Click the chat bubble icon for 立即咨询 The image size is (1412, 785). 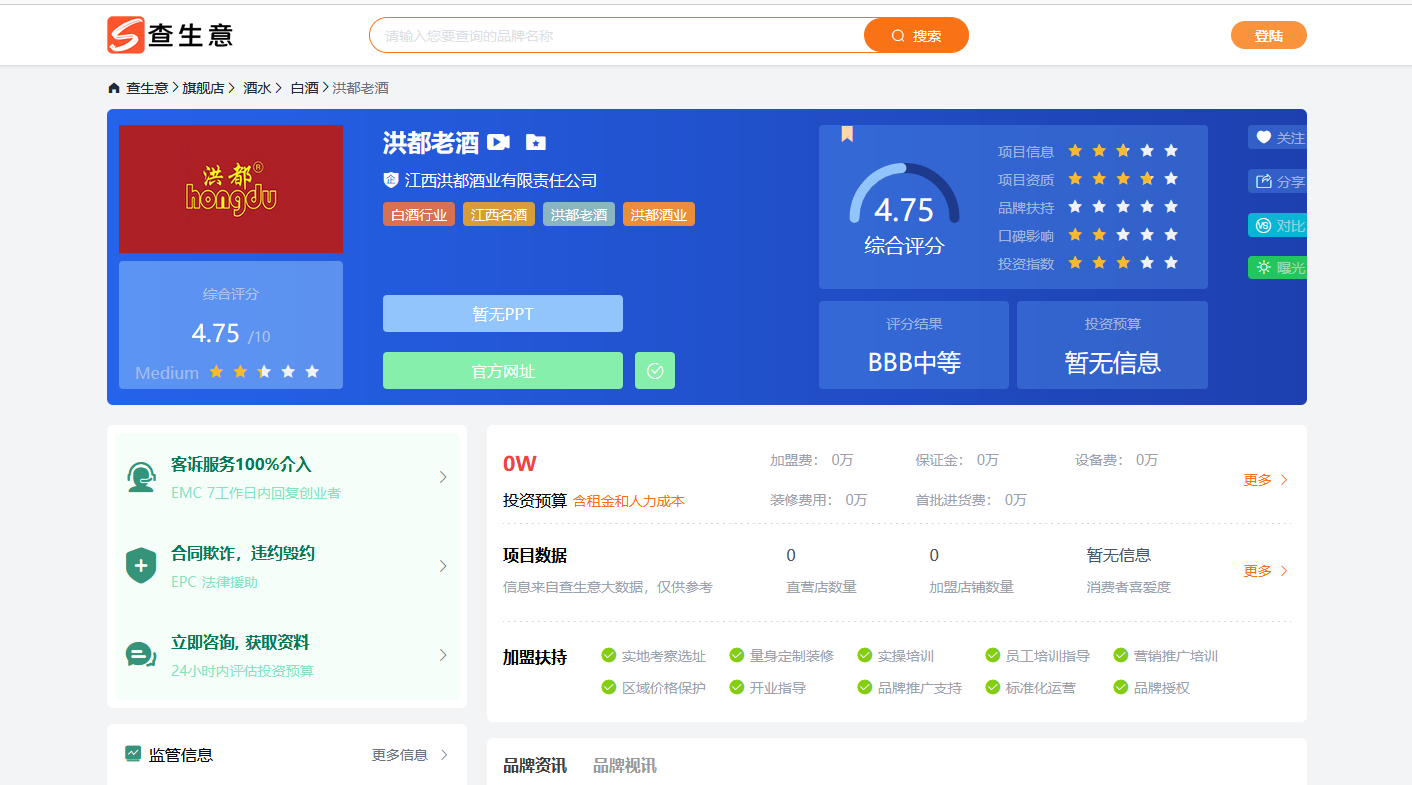tap(141, 655)
